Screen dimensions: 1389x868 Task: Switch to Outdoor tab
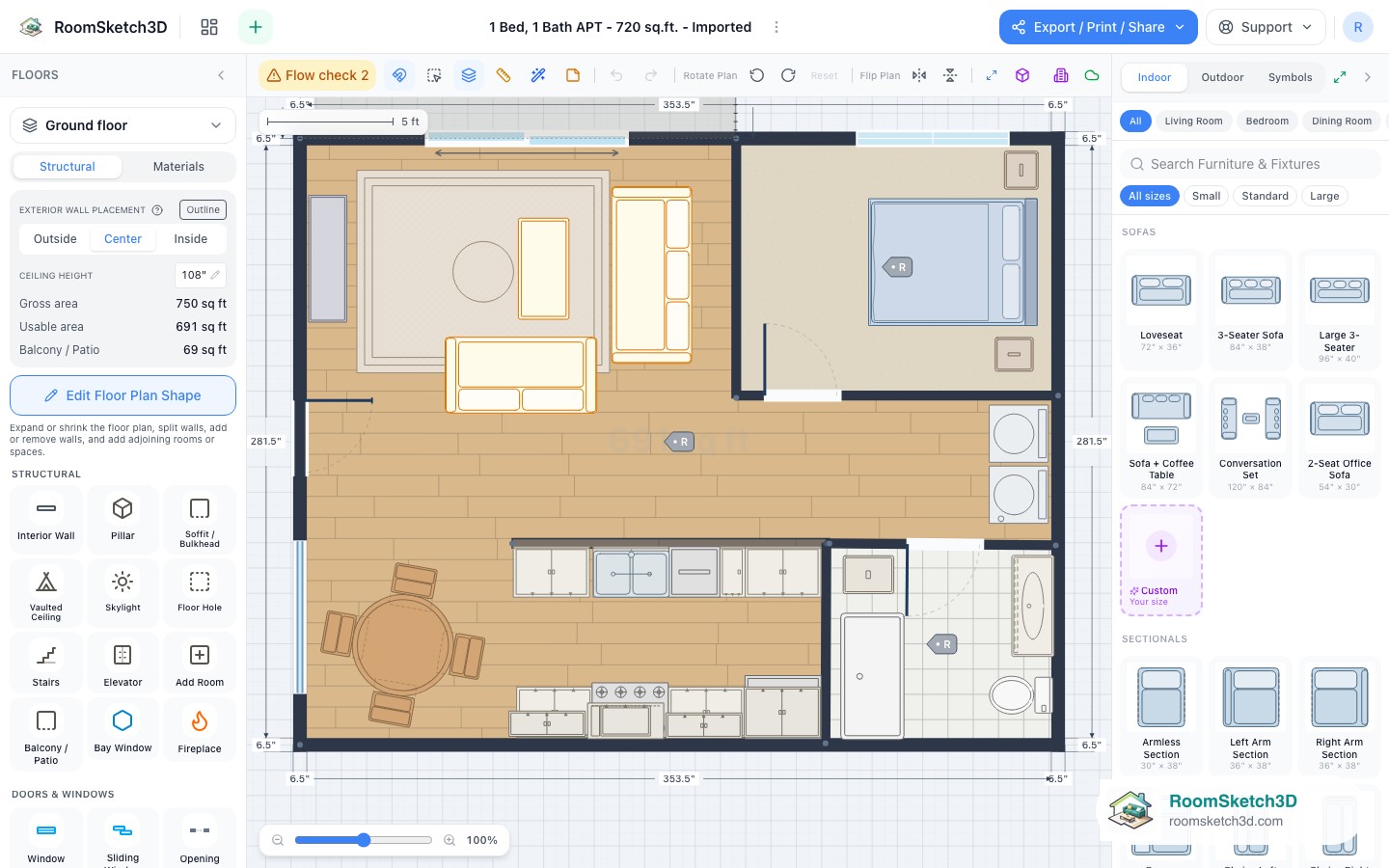pos(1222,77)
